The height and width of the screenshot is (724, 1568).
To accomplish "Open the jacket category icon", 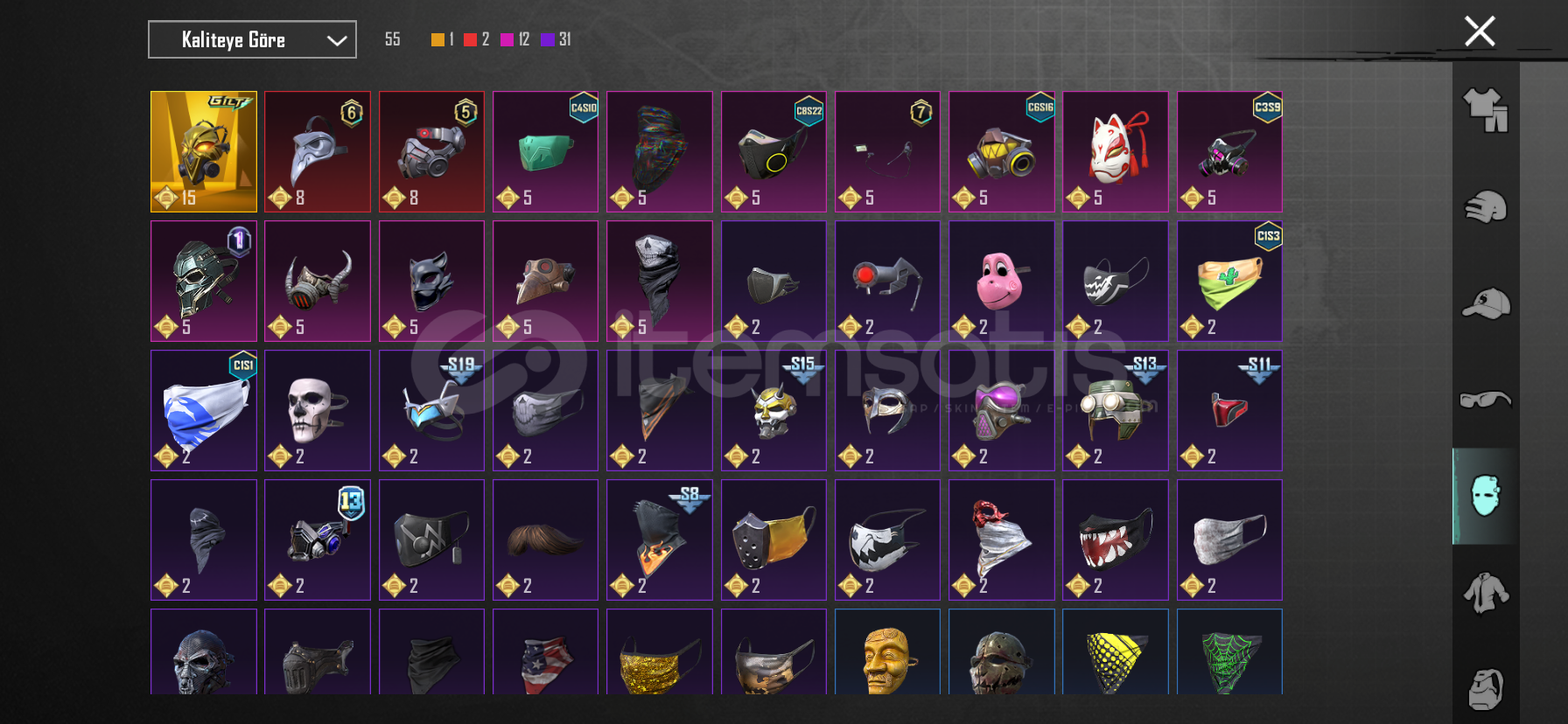I will [x=1486, y=593].
